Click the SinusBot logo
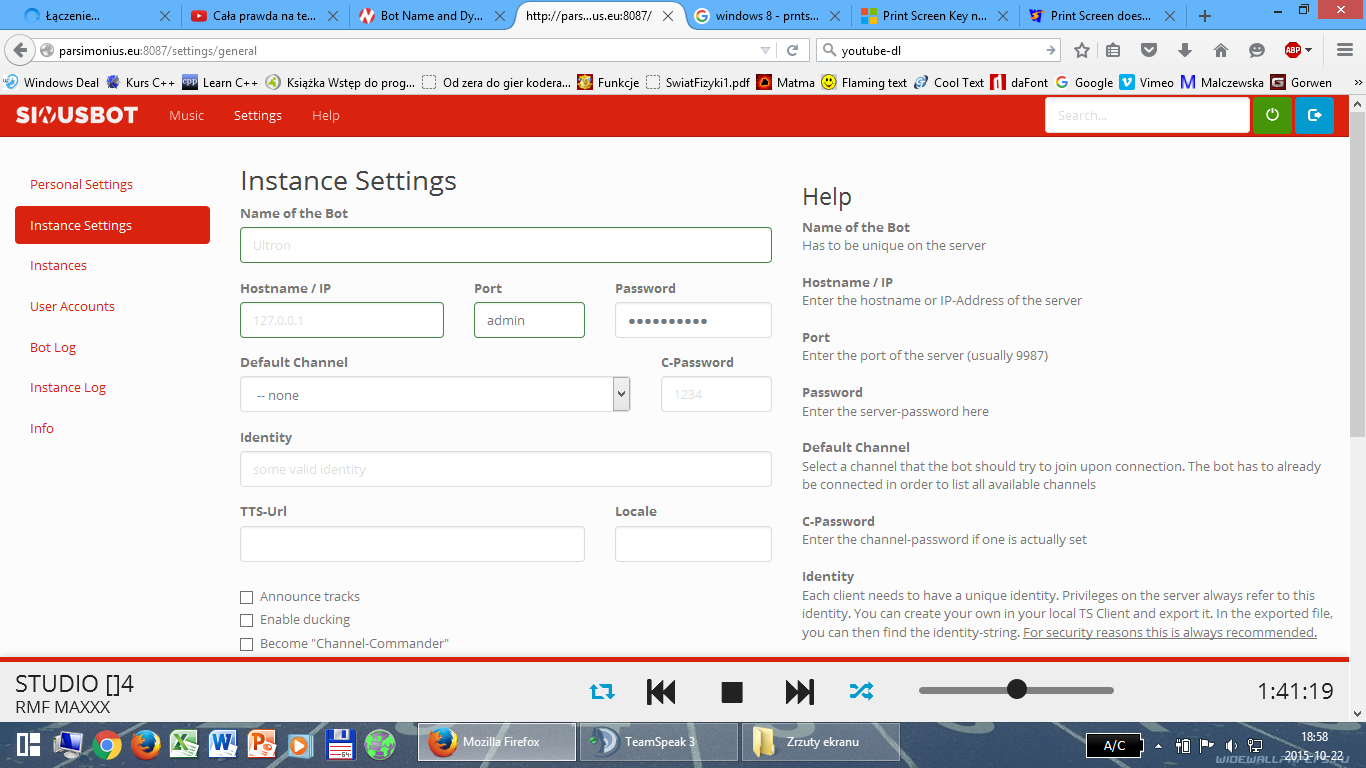This screenshot has height=768, width=1366. pyautogui.click(x=77, y=115)
